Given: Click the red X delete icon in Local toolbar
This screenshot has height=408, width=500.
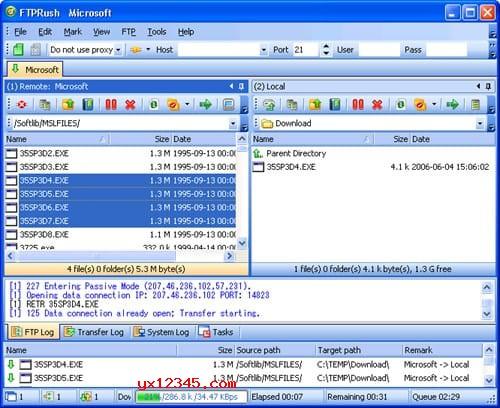Looking at the screenshot, I should [377, 105].
